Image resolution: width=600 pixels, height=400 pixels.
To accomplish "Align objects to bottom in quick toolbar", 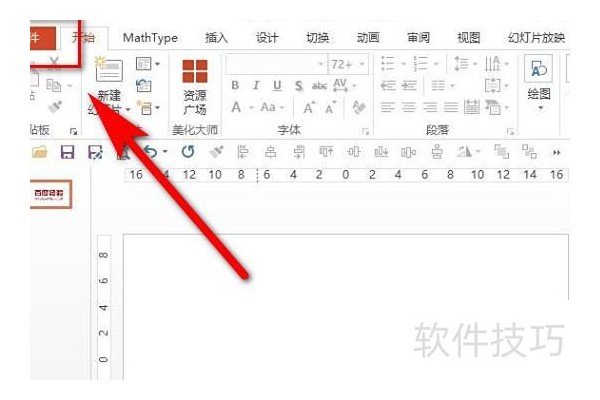I will point(381,152).
